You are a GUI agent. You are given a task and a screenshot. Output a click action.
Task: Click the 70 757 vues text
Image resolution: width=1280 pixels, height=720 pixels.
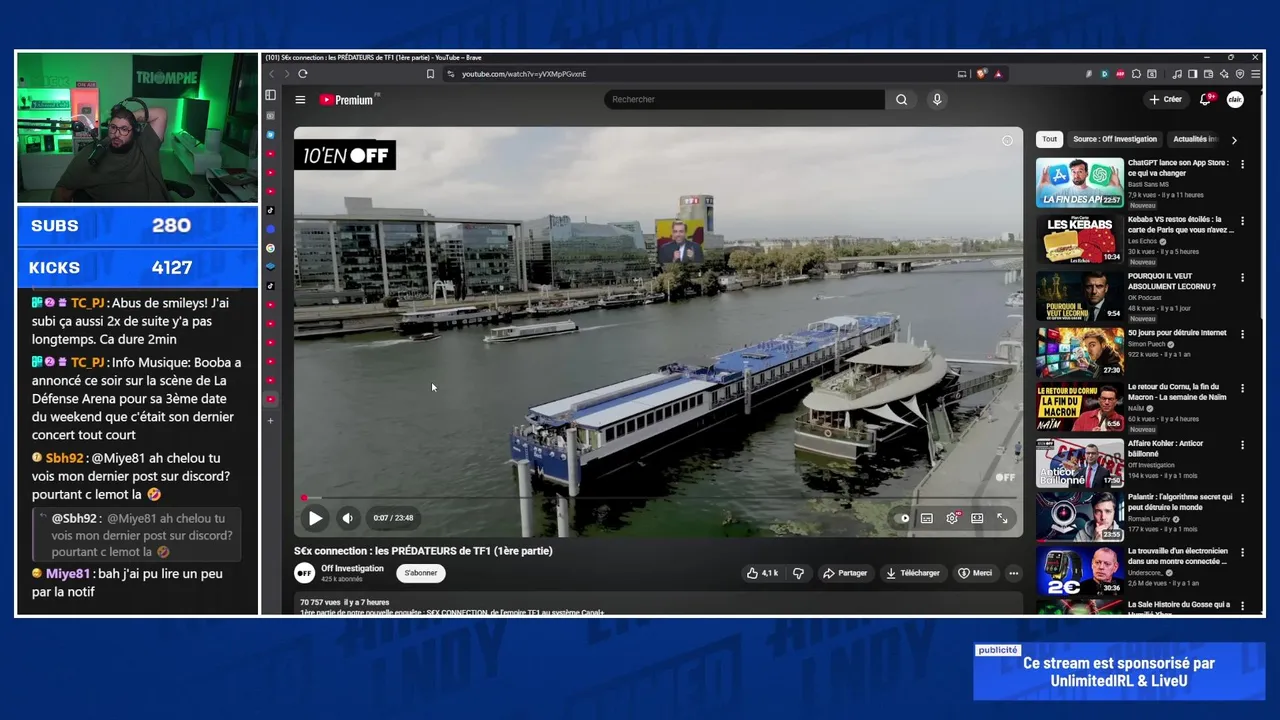[320, 602]
